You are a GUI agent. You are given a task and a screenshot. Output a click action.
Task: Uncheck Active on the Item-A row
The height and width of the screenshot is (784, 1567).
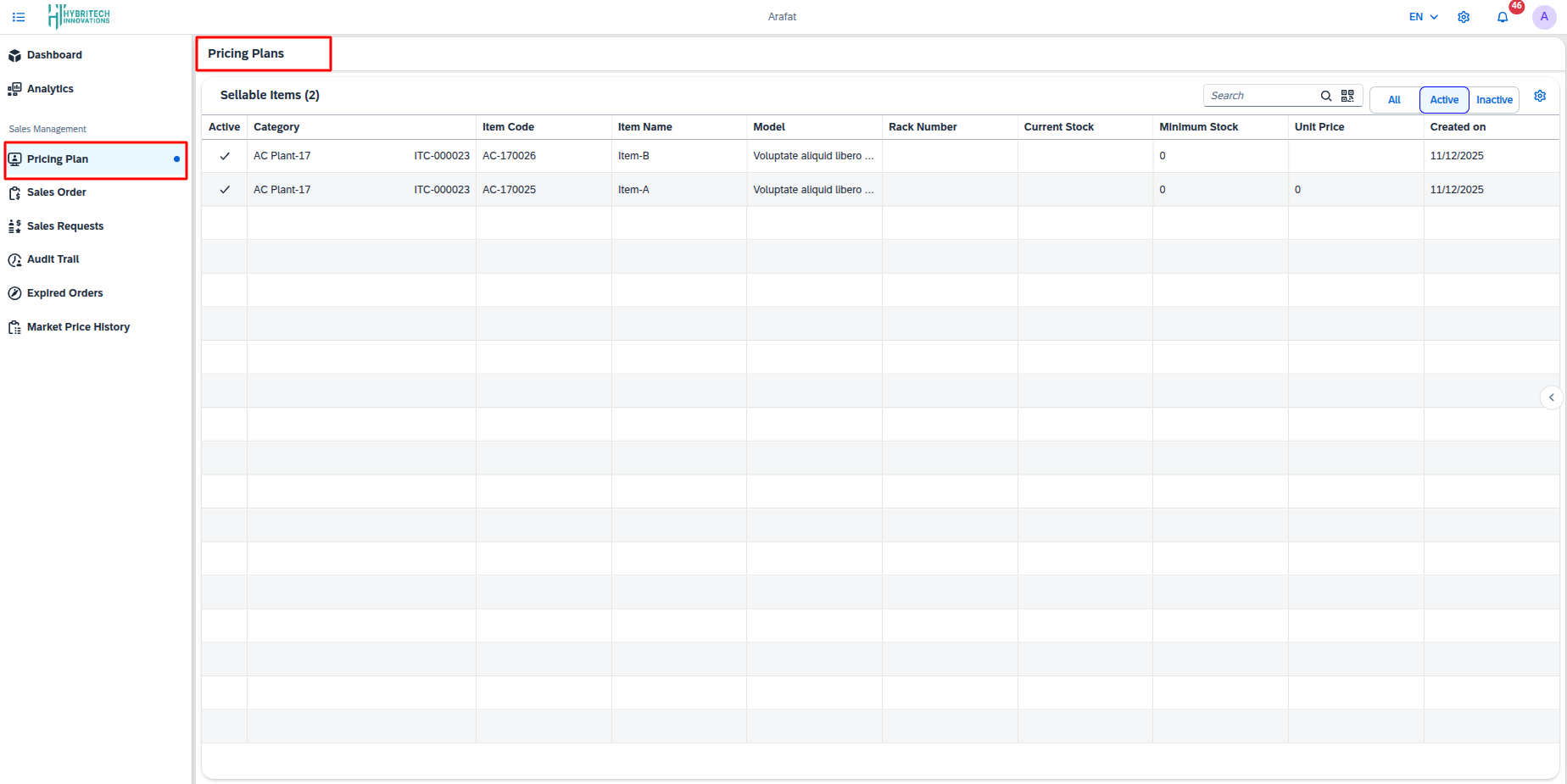pyautogui.click(x=223, y=189)
